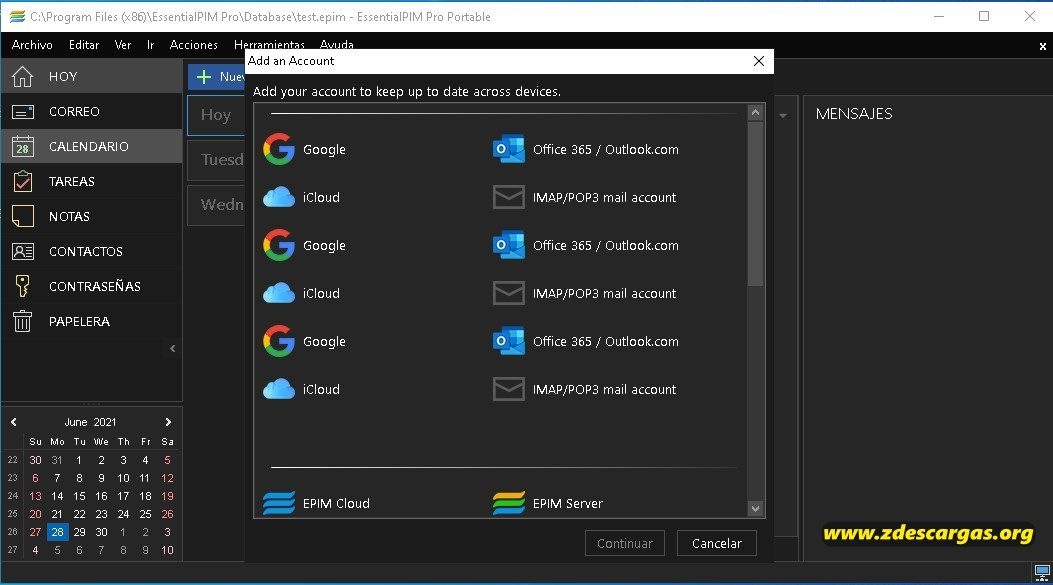Select June 23 in the mini calendar

pos(101,514)
